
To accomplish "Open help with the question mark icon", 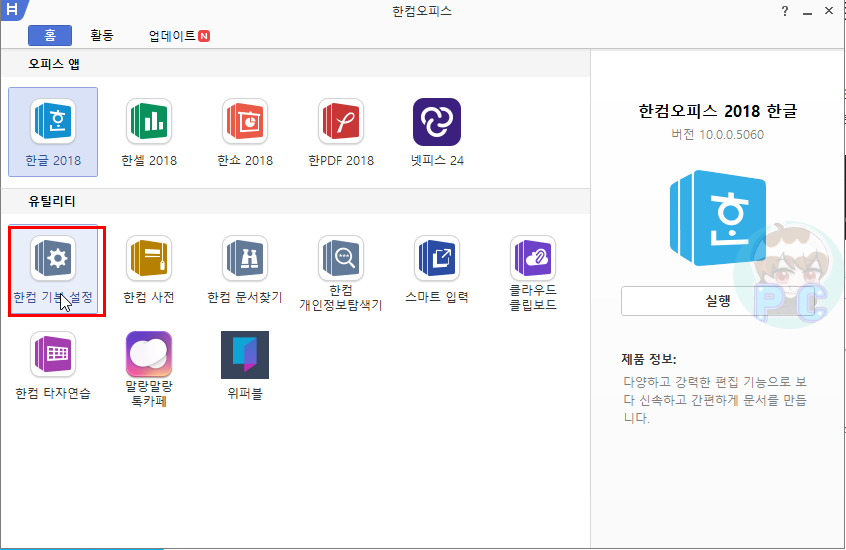I will (784, 11).
